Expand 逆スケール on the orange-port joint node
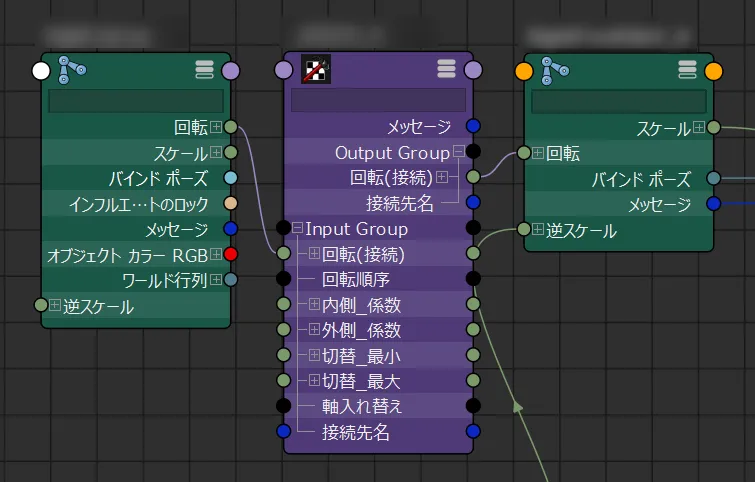 [x=538, y=229]
